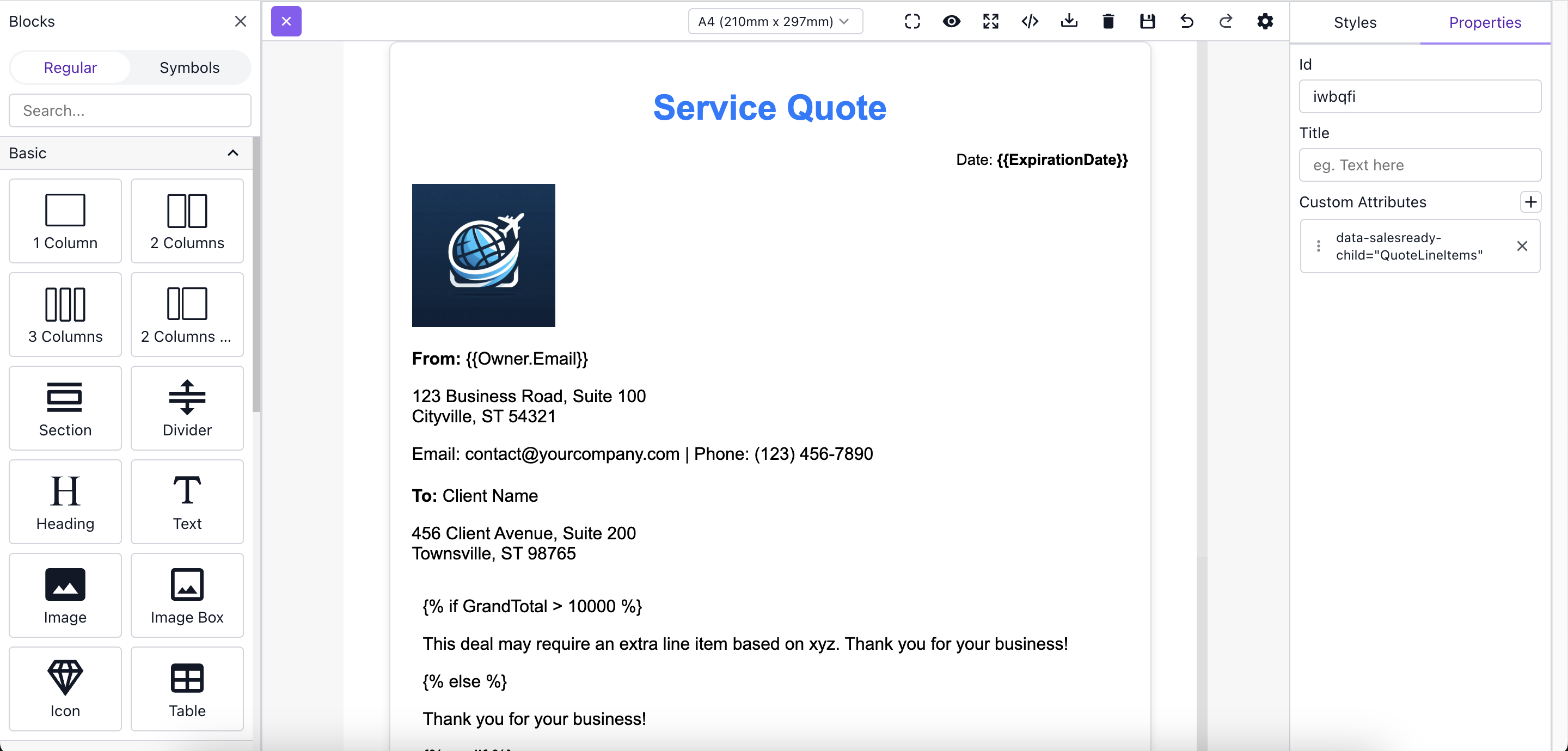The image size is (1568, 751).
Task: Select the Table block
Action: tap(187, 688)
